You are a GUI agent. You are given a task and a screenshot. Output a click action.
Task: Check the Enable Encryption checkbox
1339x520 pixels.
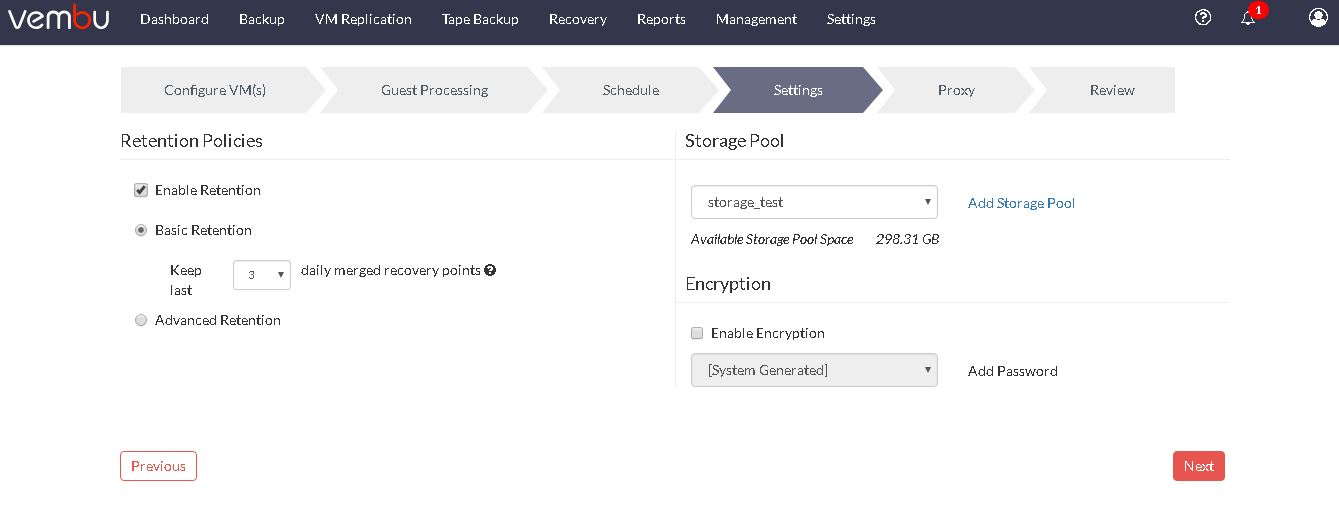point(697,333)
